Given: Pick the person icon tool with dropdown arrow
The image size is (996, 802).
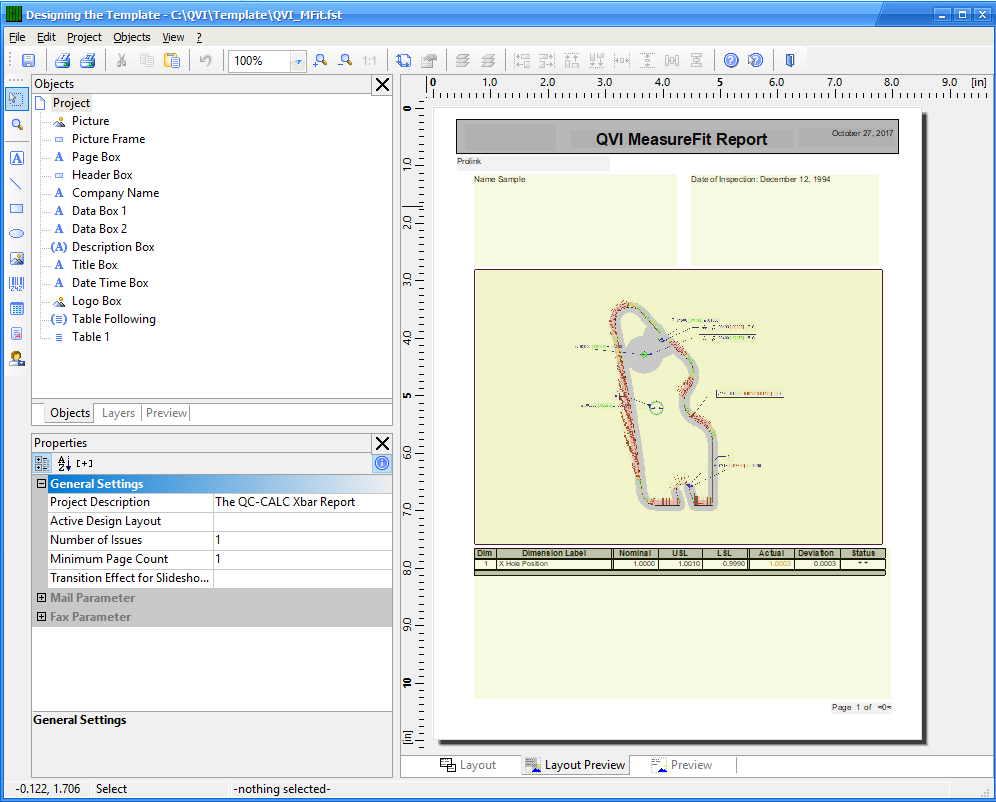Looking at the screenshot, I should pyautogui.click(x=17, y=359).
